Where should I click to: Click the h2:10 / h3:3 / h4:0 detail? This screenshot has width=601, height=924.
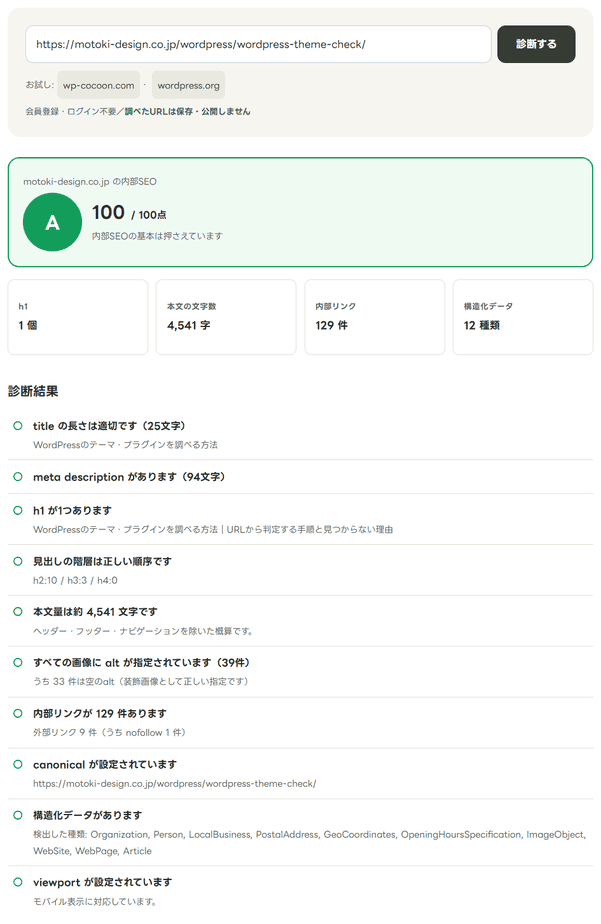[x=75, y=580]
